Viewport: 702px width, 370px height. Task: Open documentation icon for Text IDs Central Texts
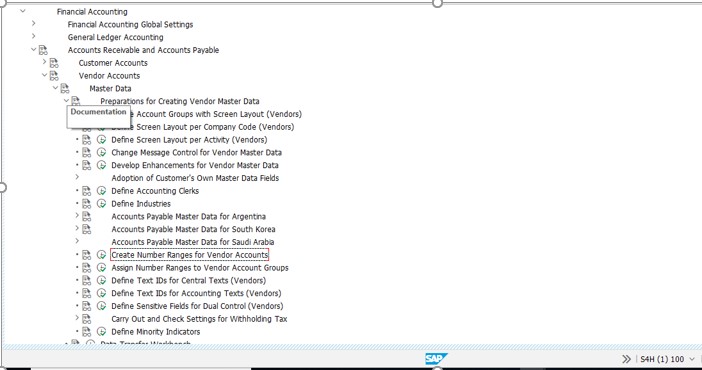(86, 280)
